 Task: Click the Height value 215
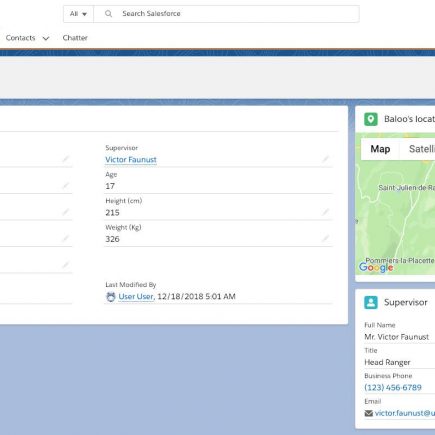[x=112, y=213]
